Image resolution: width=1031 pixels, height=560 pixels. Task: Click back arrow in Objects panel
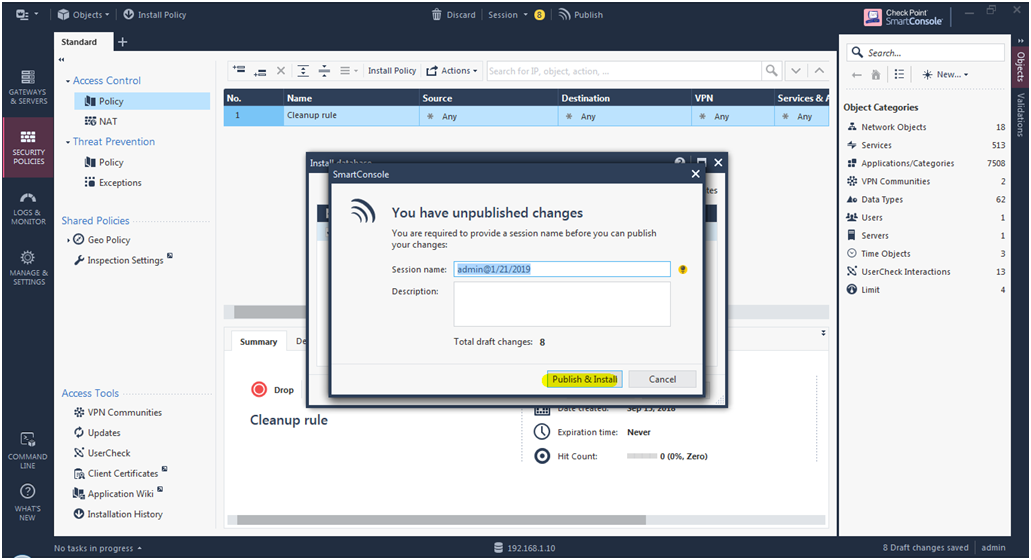click(x=856, y=75)
